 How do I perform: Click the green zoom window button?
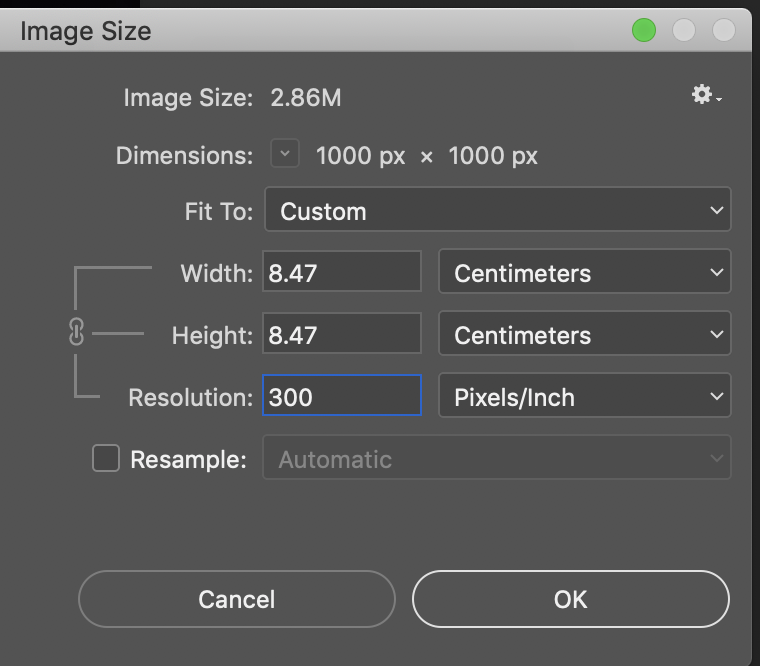644,31
